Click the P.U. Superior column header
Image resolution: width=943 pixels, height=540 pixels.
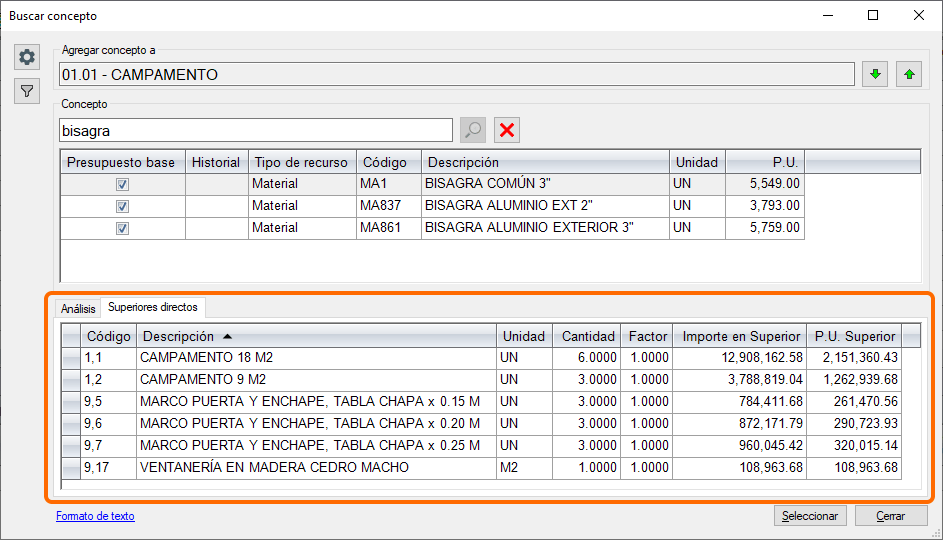click(x=855, y=336)
